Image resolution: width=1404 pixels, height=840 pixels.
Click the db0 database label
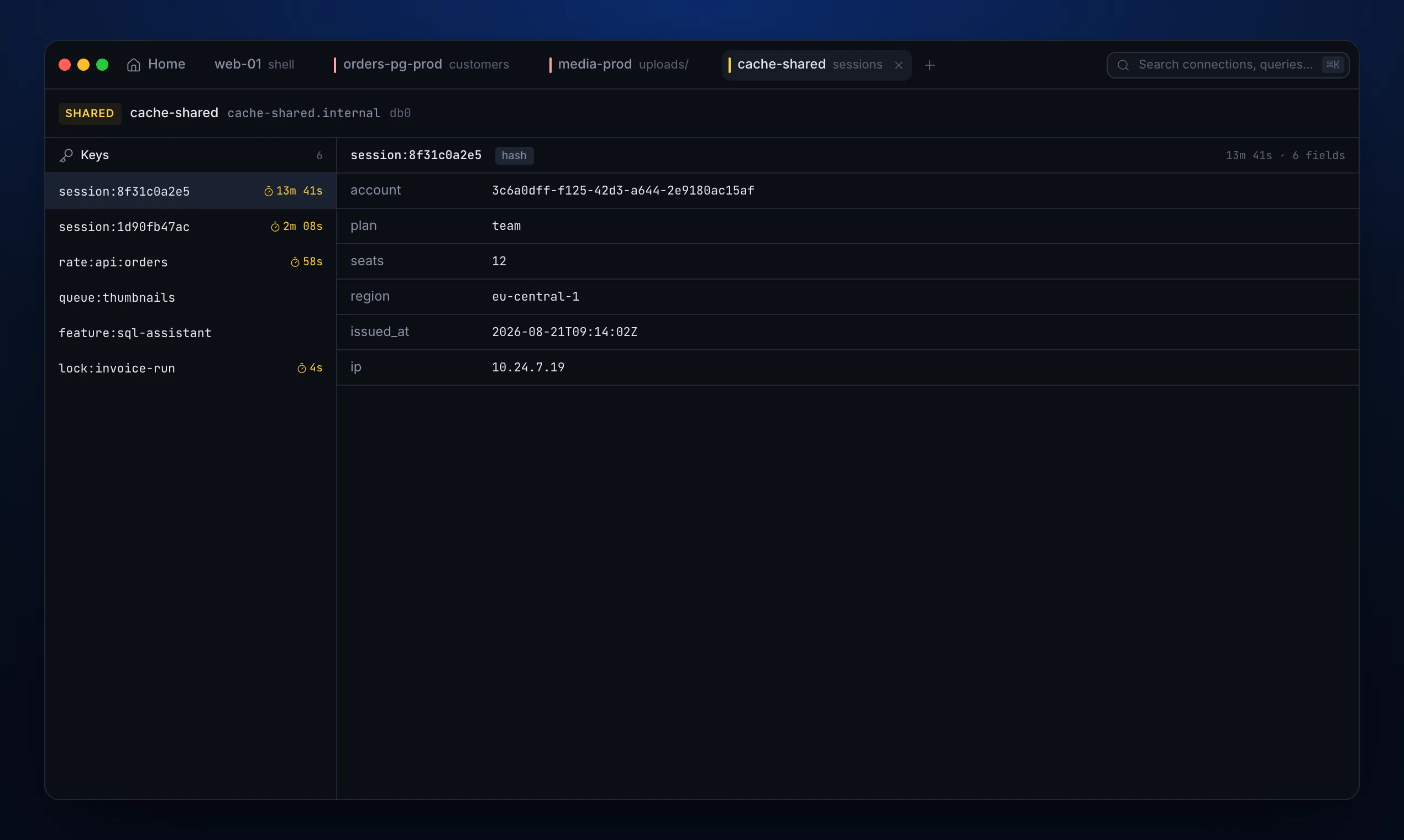pos(400,113)
